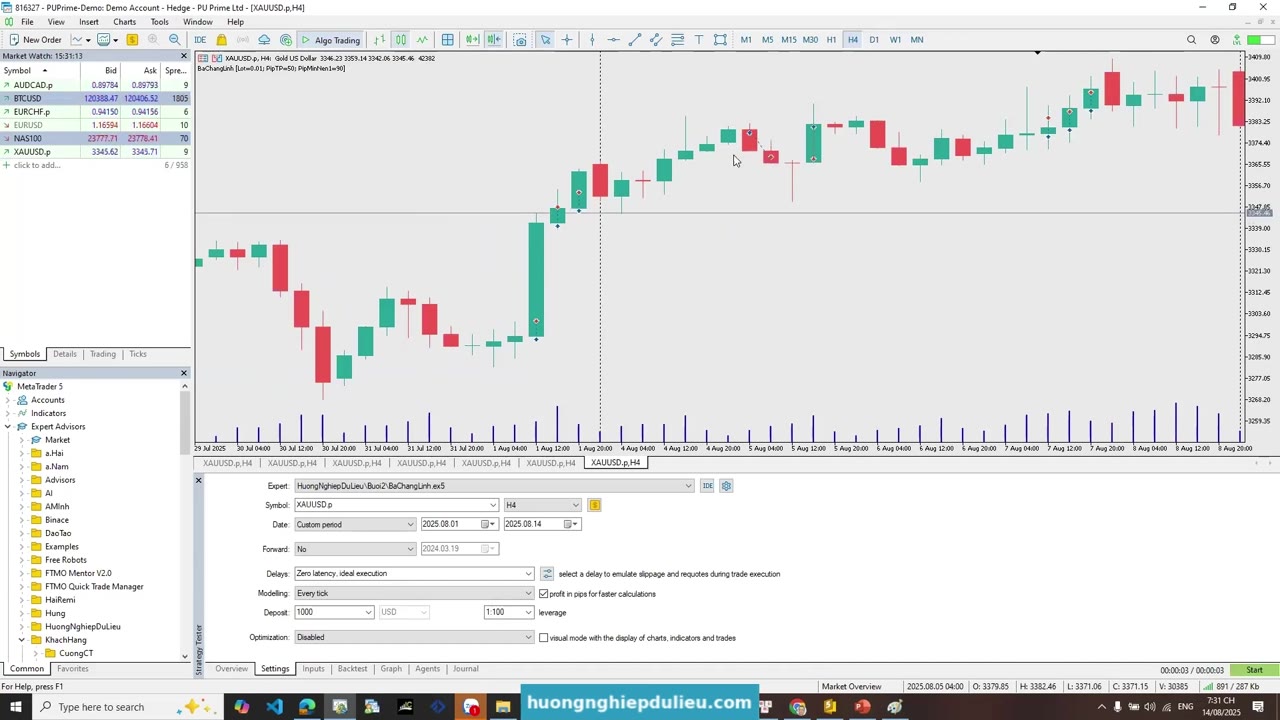Image resolution: width=1280 pixels, height=720 pixels.
Task: Click the Deposit amount field showing 1000
Action: tap(334, 612)
